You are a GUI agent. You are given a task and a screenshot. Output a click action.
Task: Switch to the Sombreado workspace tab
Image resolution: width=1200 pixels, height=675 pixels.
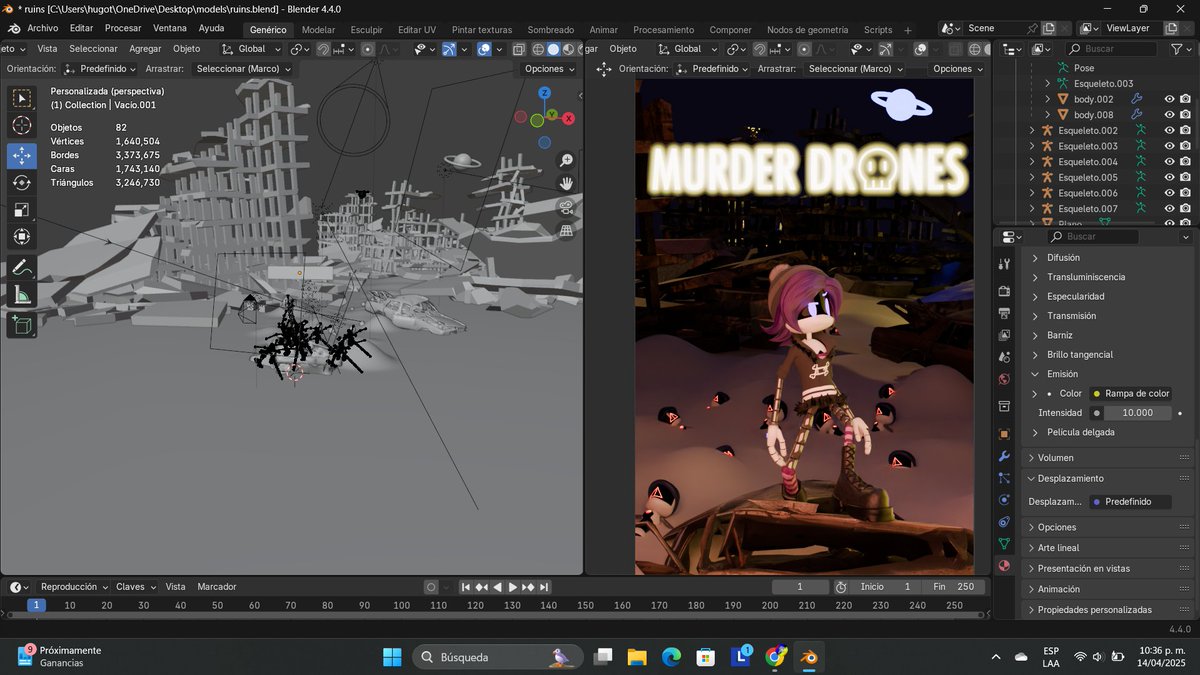[550, 30]
